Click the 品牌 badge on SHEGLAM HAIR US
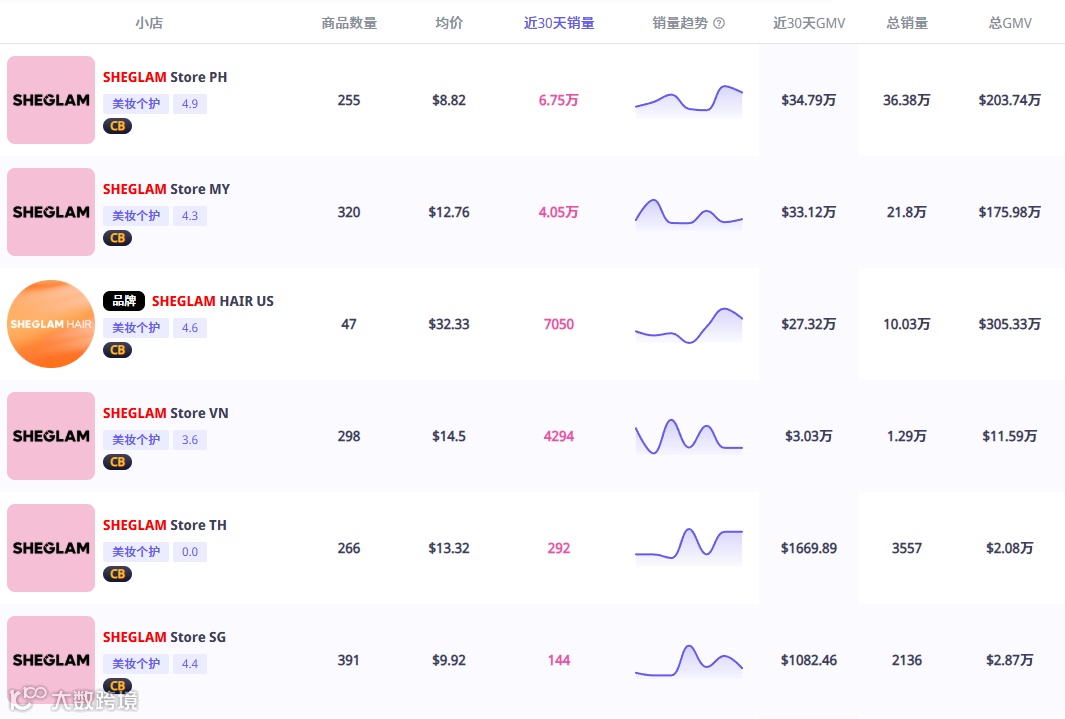The width and height of the screenshot is (1065, 719). pos(124,301)
